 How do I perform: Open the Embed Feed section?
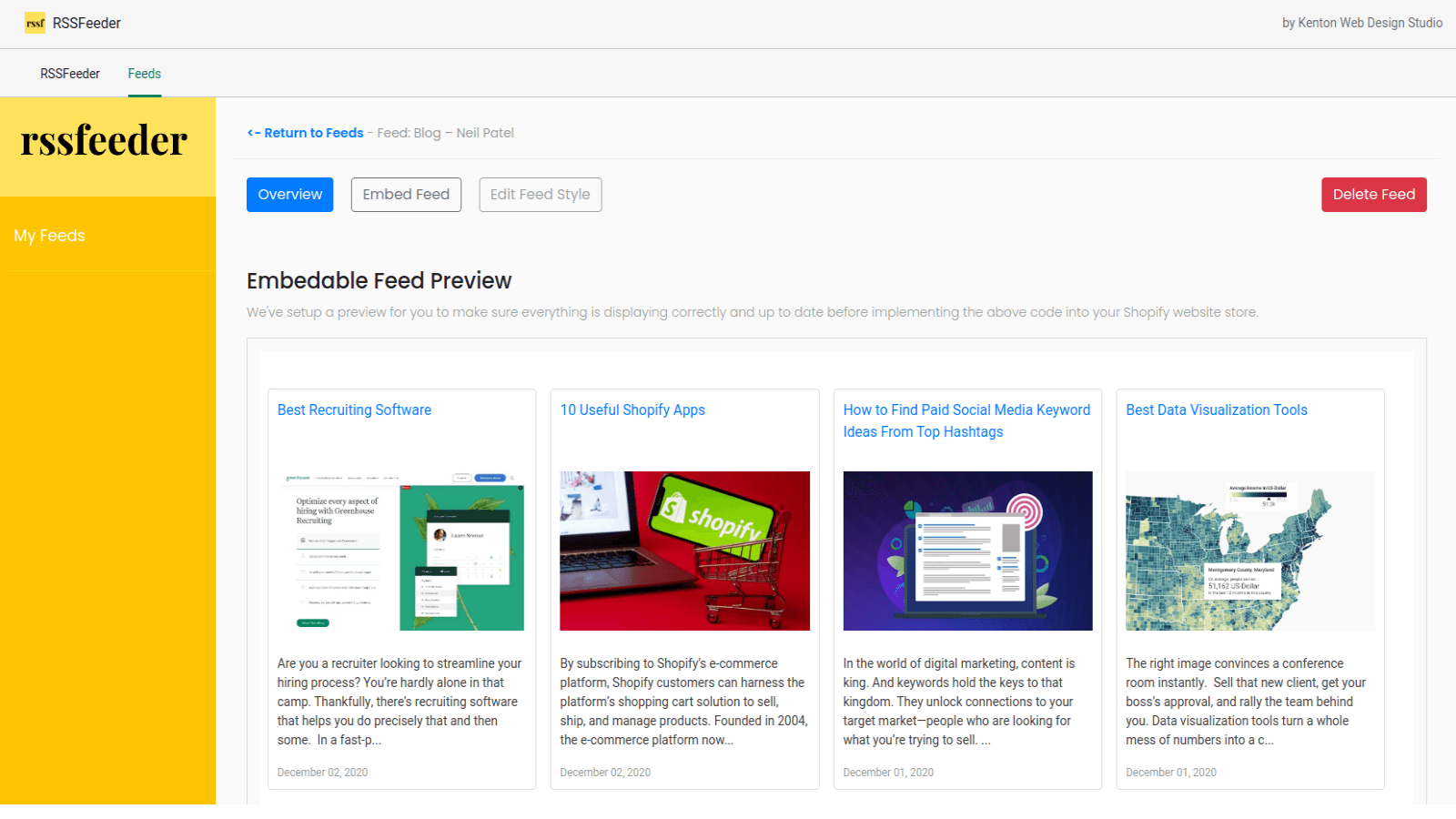[406, 194]
